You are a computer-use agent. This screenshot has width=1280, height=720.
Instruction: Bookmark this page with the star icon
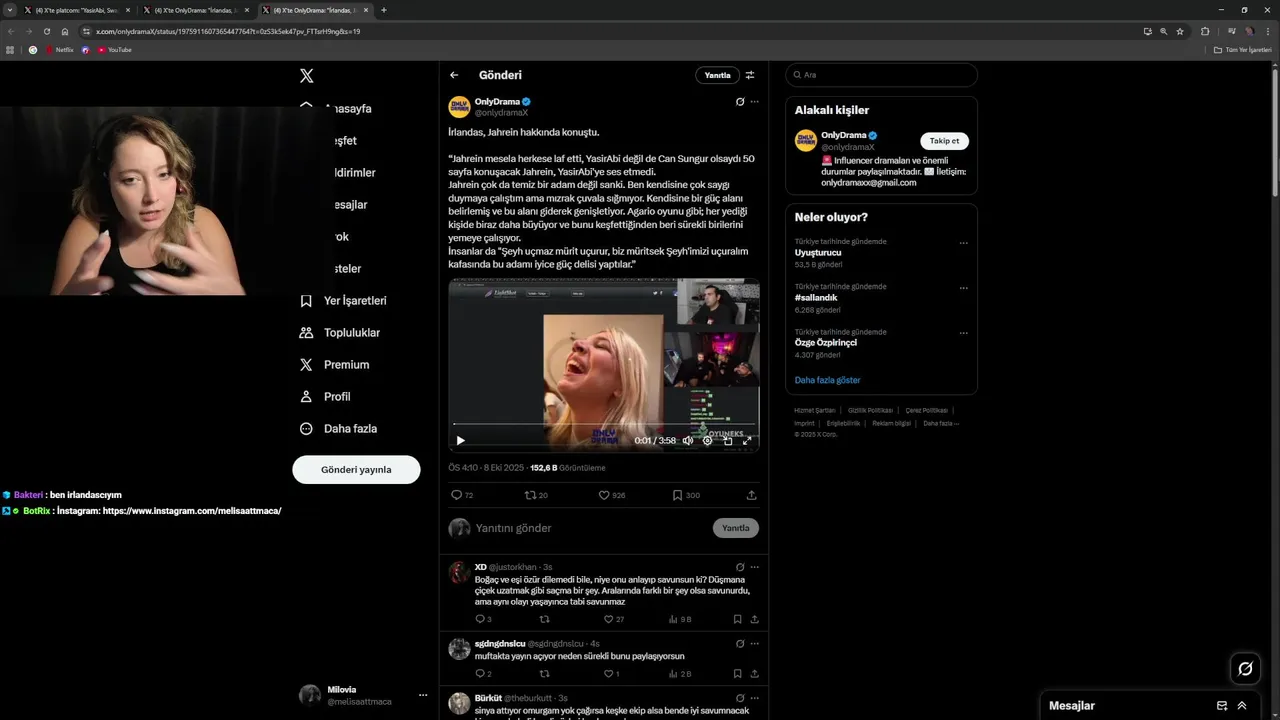pos(1180,31)
